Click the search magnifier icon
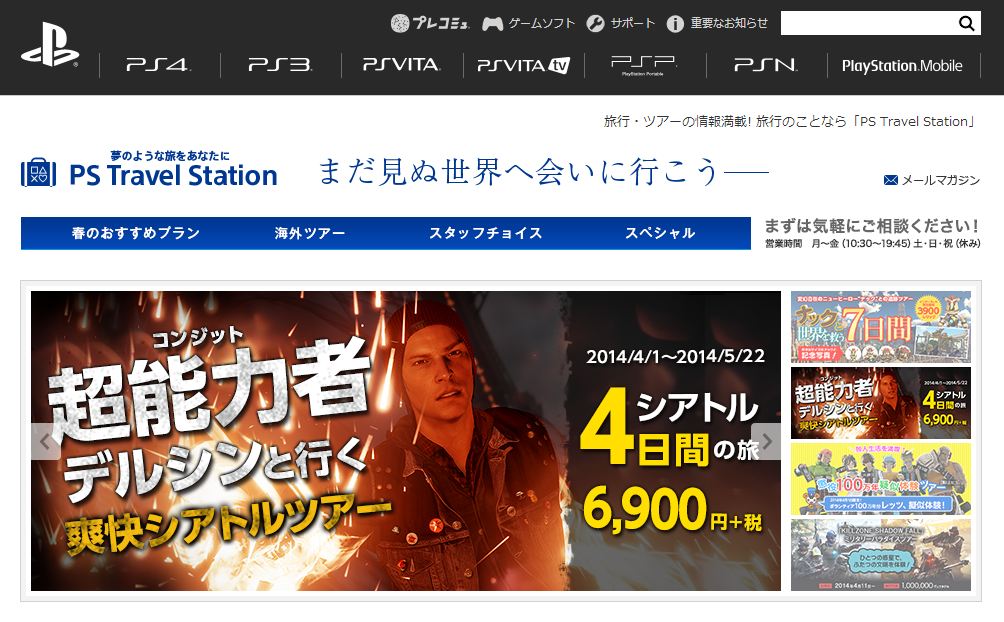1004x622 pixels. (x=966, y=24)
